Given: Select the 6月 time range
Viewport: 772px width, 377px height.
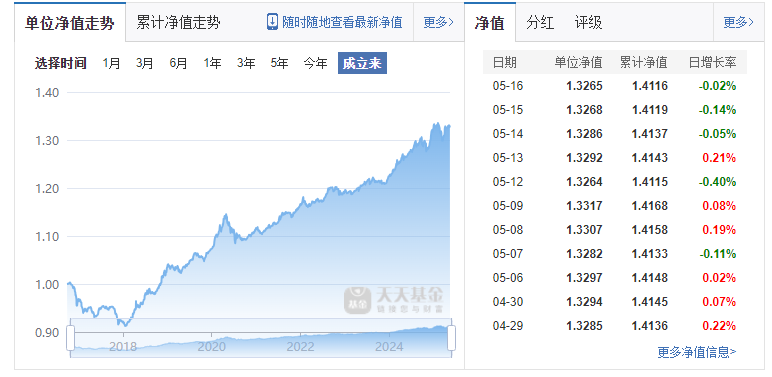Looking at the screenshot, I should click(x=178, y=63).
